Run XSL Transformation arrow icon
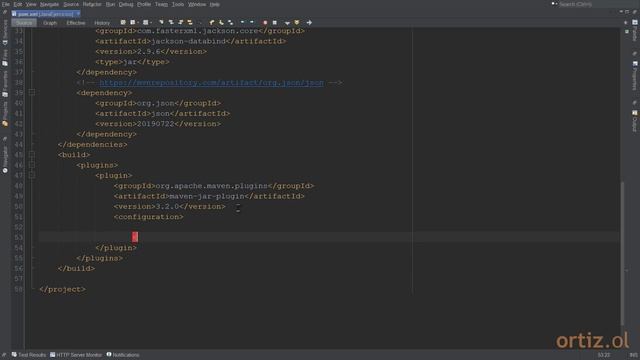Image resolution: width=640 pixels, height=360 pixels. (309, 22)
